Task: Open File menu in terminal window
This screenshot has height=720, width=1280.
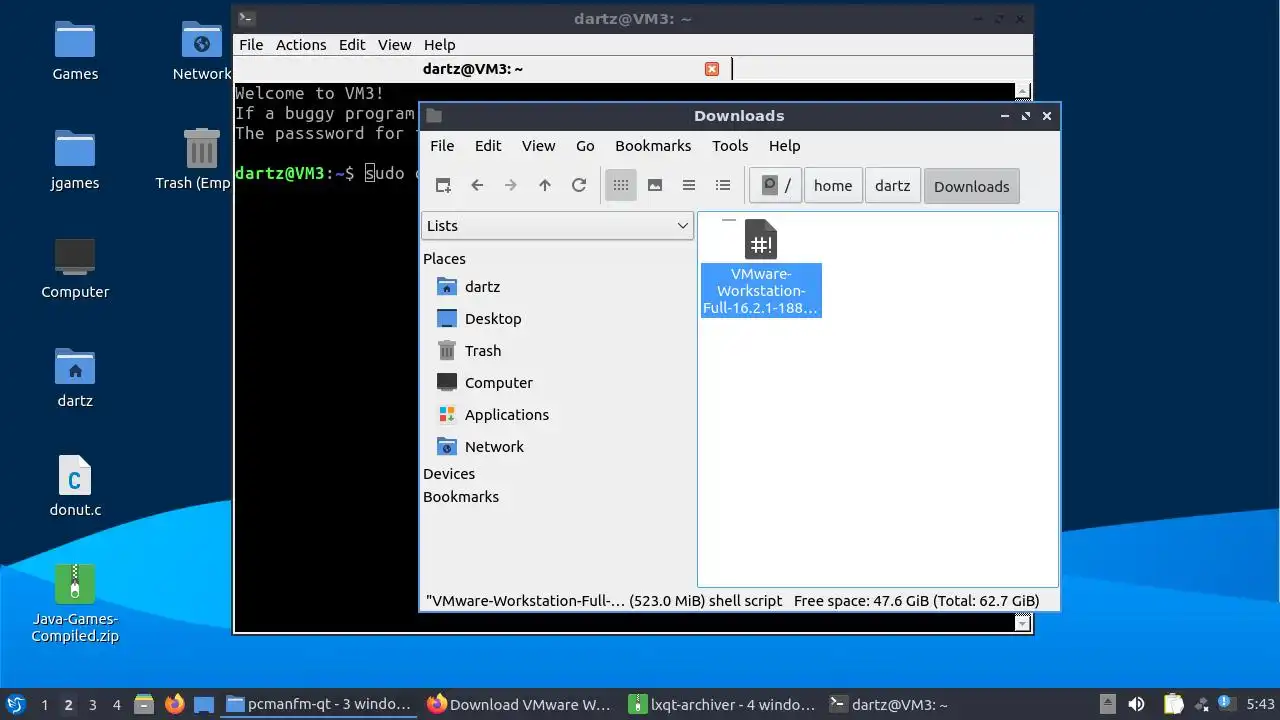Action: [x=251, y=44]
